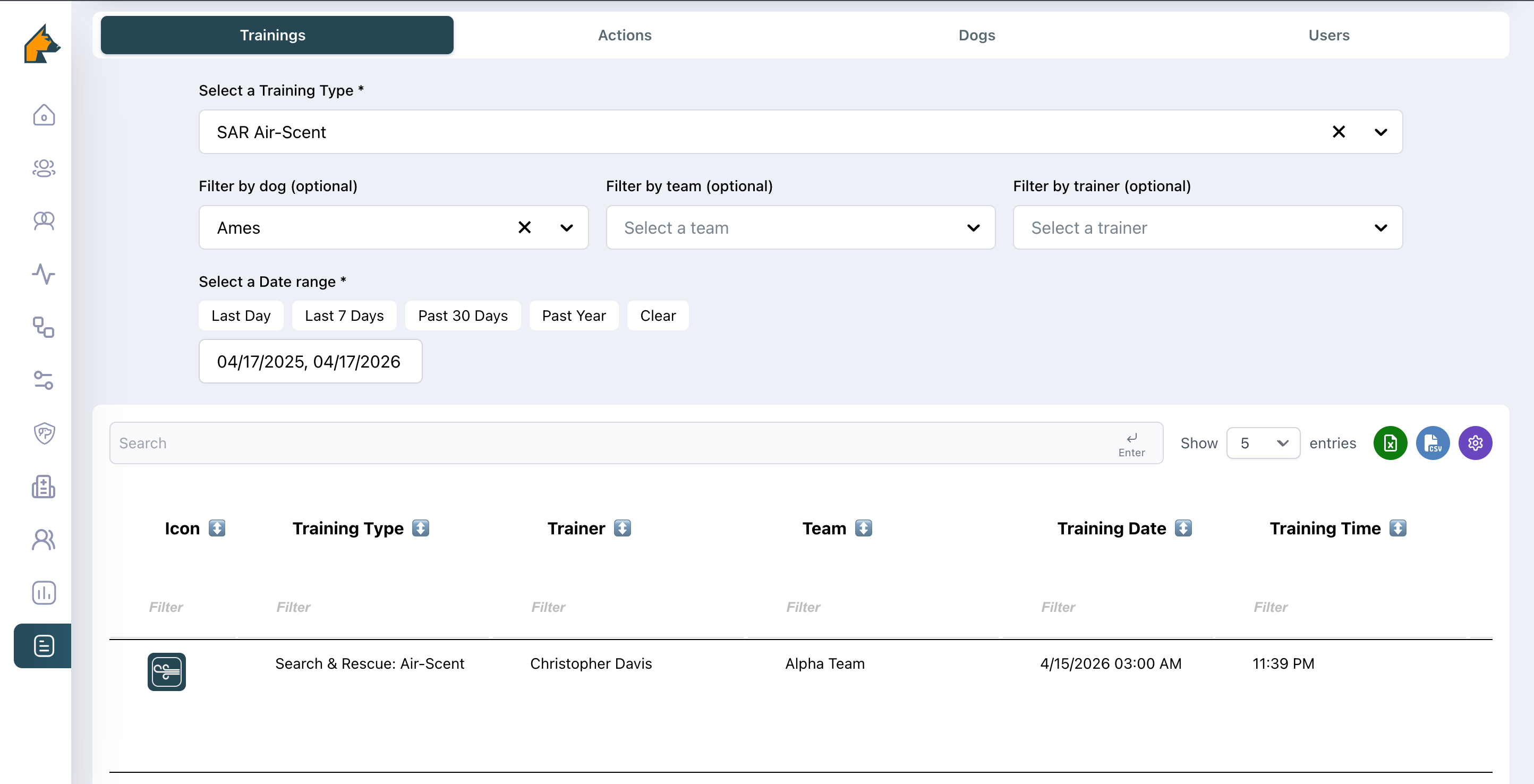Click the Past 30 Days button
The height and width of the screenshot is (784, 1534).
(x=462, y=316)
